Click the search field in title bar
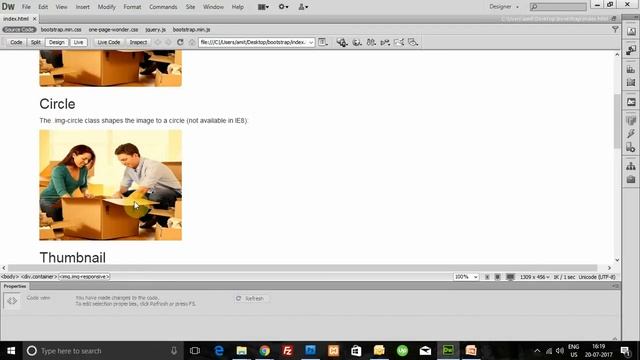640x360 pixels. tap(558, 7)
